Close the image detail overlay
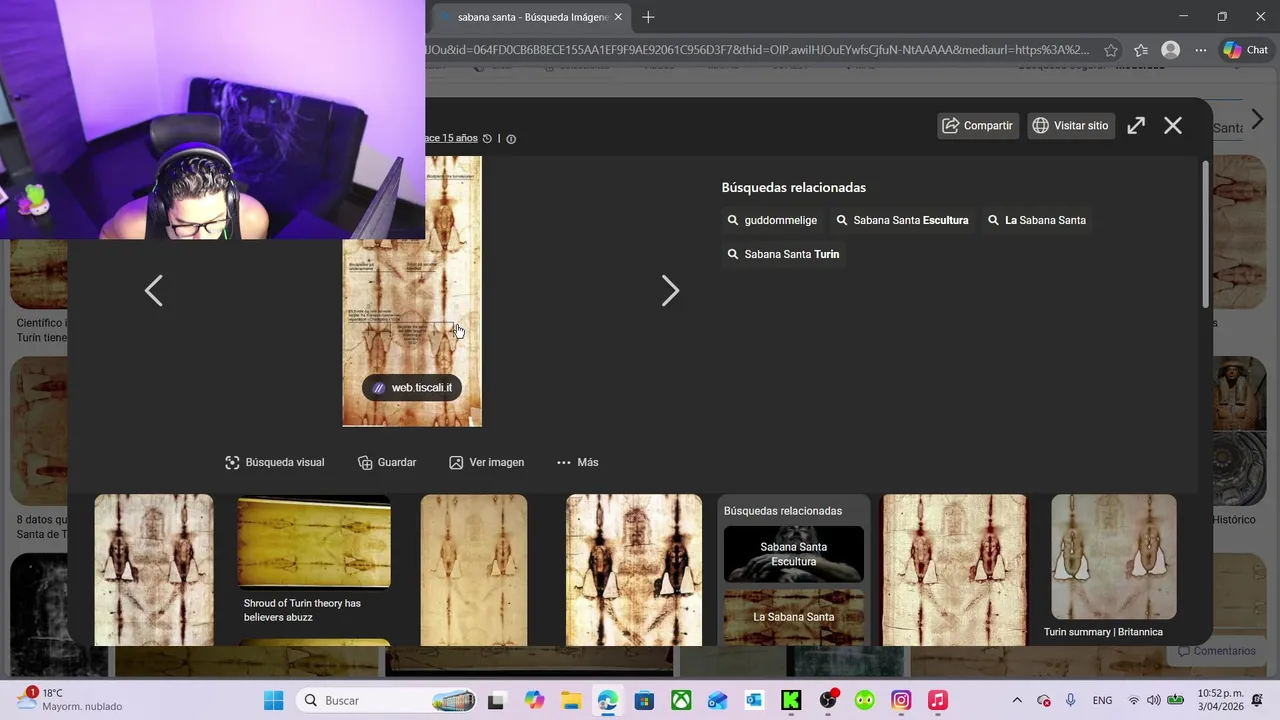Viewport: 1280px width, 720px height. click(1173, 125)
